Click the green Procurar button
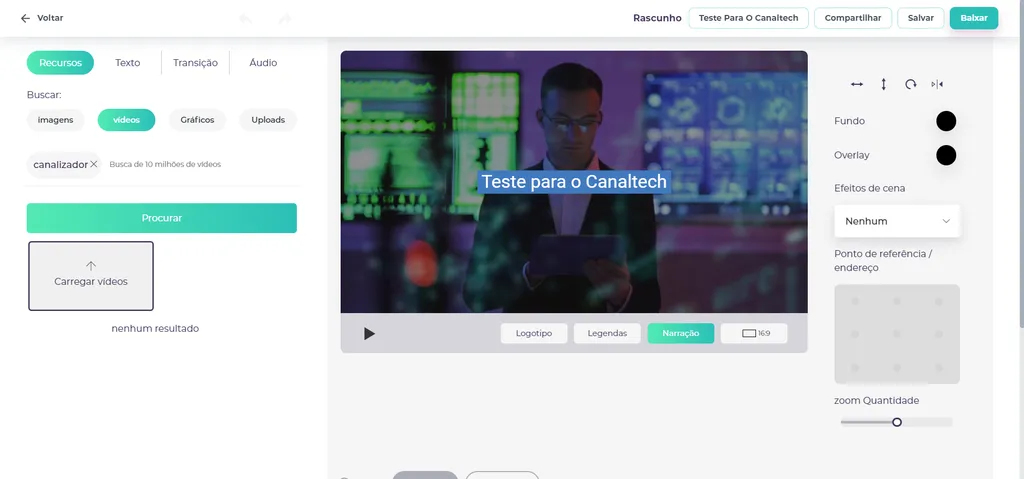The height and width of the screenshot is (479, 1024). [162, 218]
